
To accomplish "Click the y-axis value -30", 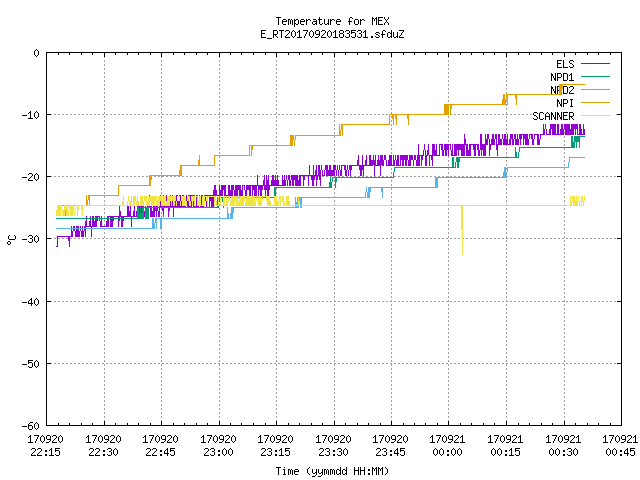I will point(31,239).
